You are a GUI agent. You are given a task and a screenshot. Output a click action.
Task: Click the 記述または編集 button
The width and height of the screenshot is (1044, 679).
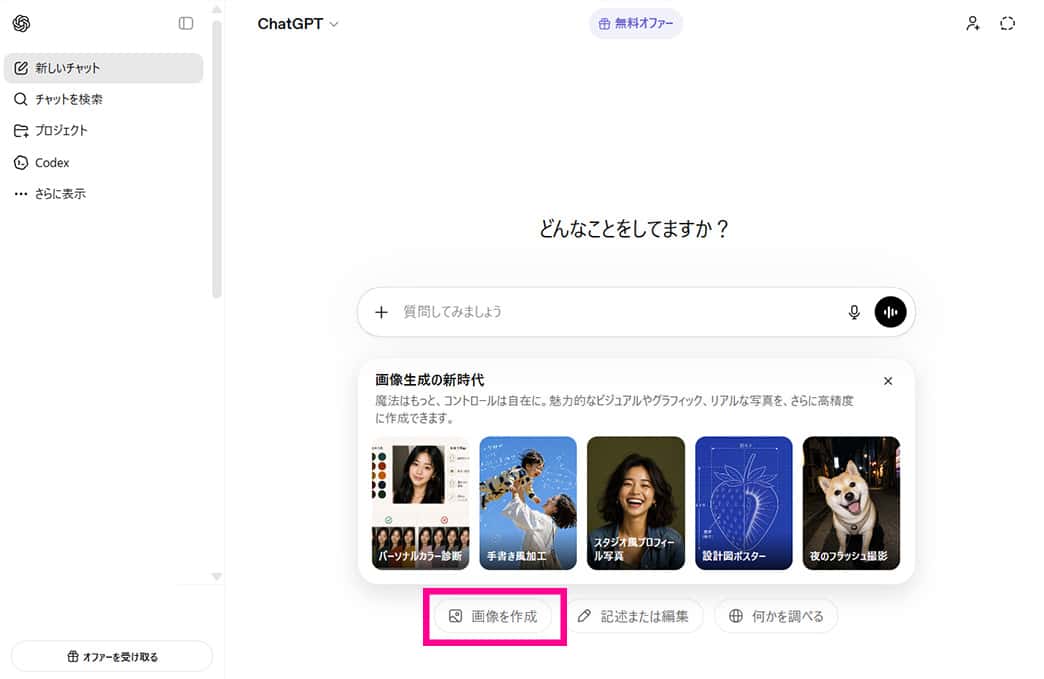tap(633, 616)
